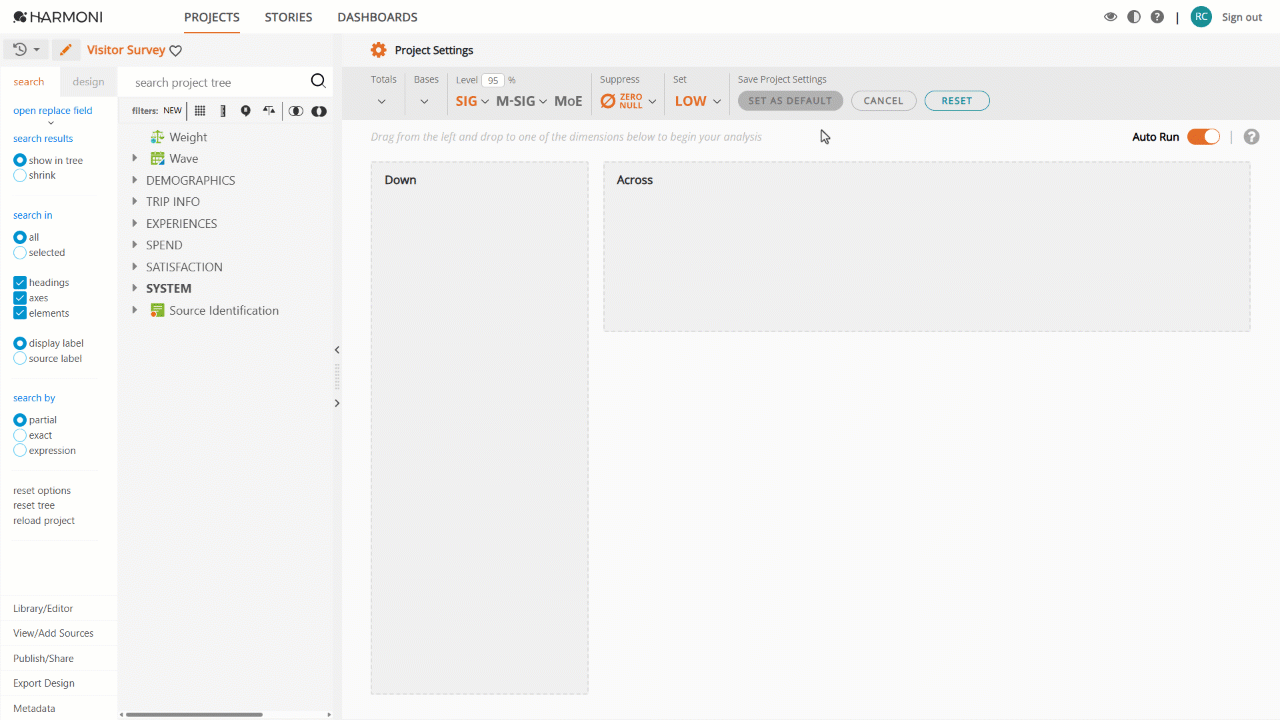Expand panel with right arrow
This screenshot has width=1280, height=720.
pyautogui.click(x=337, y=403)
